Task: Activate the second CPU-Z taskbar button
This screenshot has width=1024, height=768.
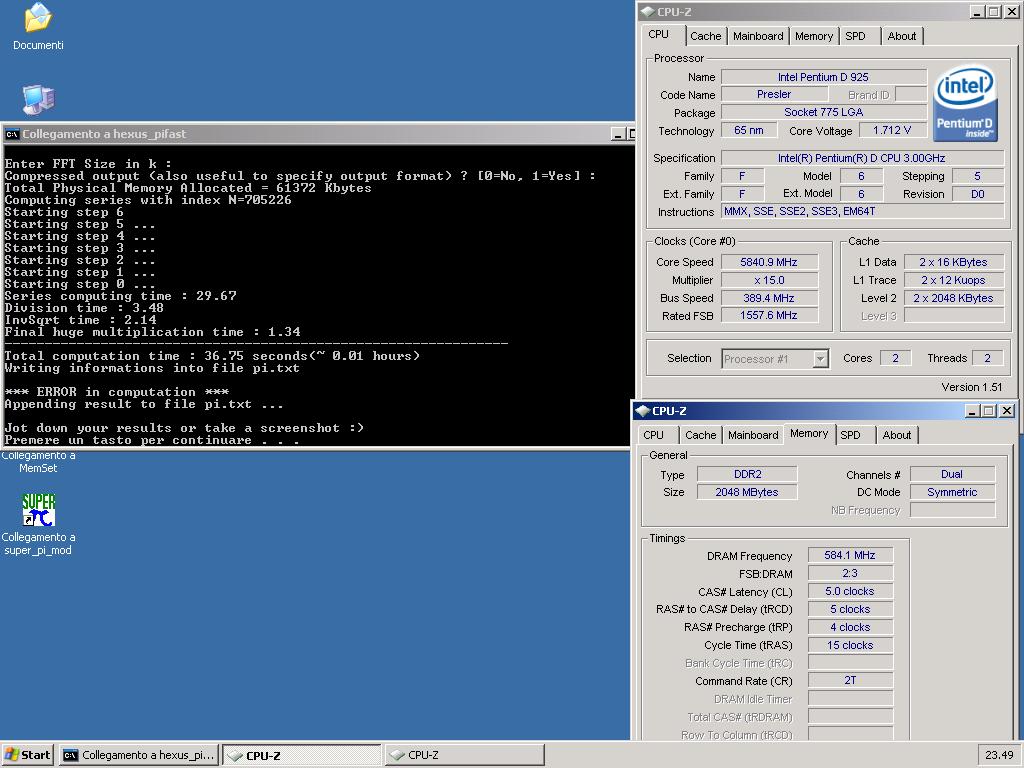Action: coord(464,755)
